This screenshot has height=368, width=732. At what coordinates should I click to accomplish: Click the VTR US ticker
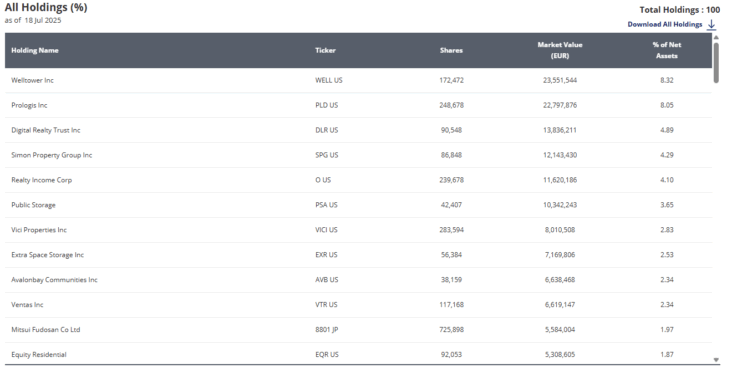(x=326, y=304)
